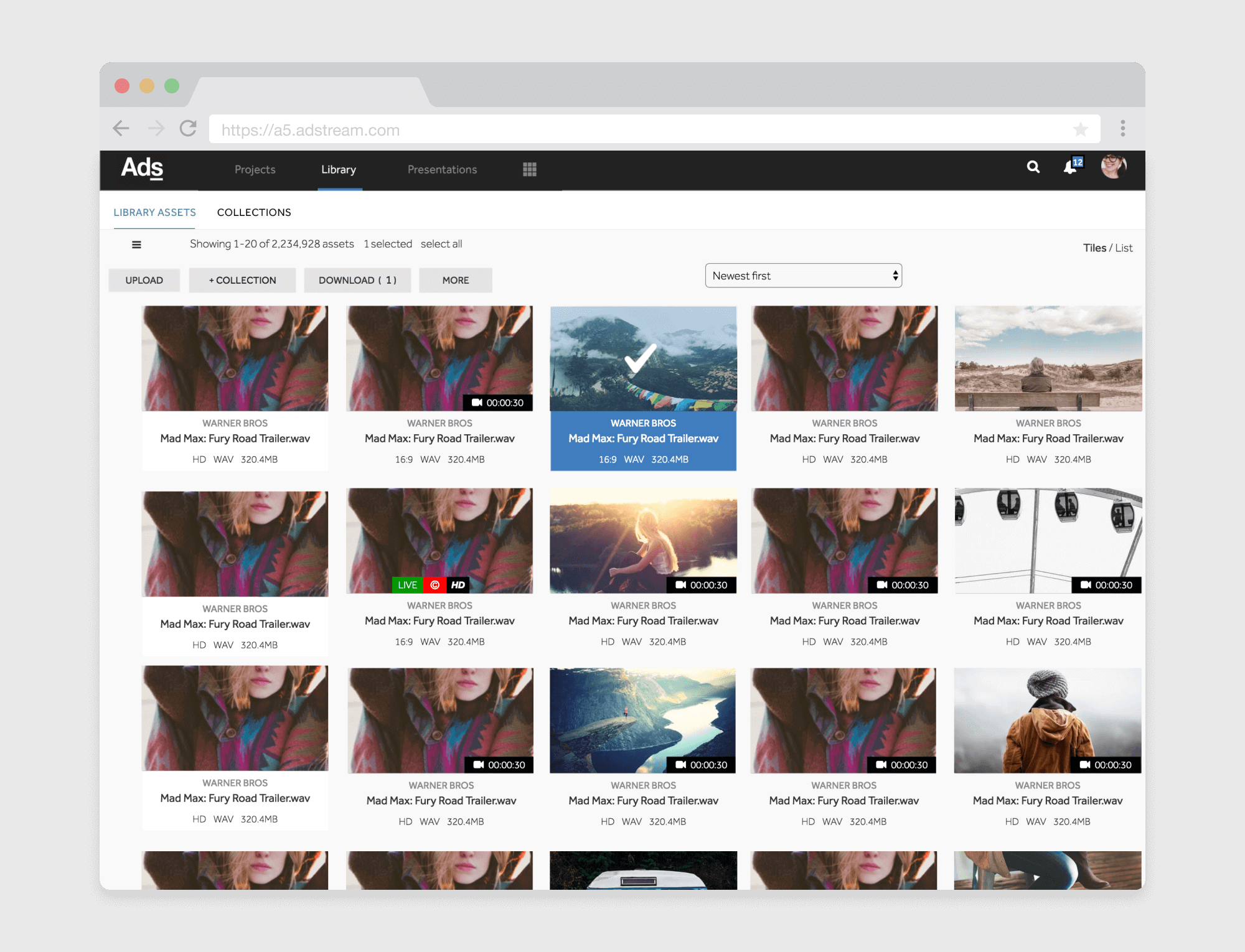Click title of the selected blue asset card
Screen dimensions: 1245x952
click(x=643, y=439)
